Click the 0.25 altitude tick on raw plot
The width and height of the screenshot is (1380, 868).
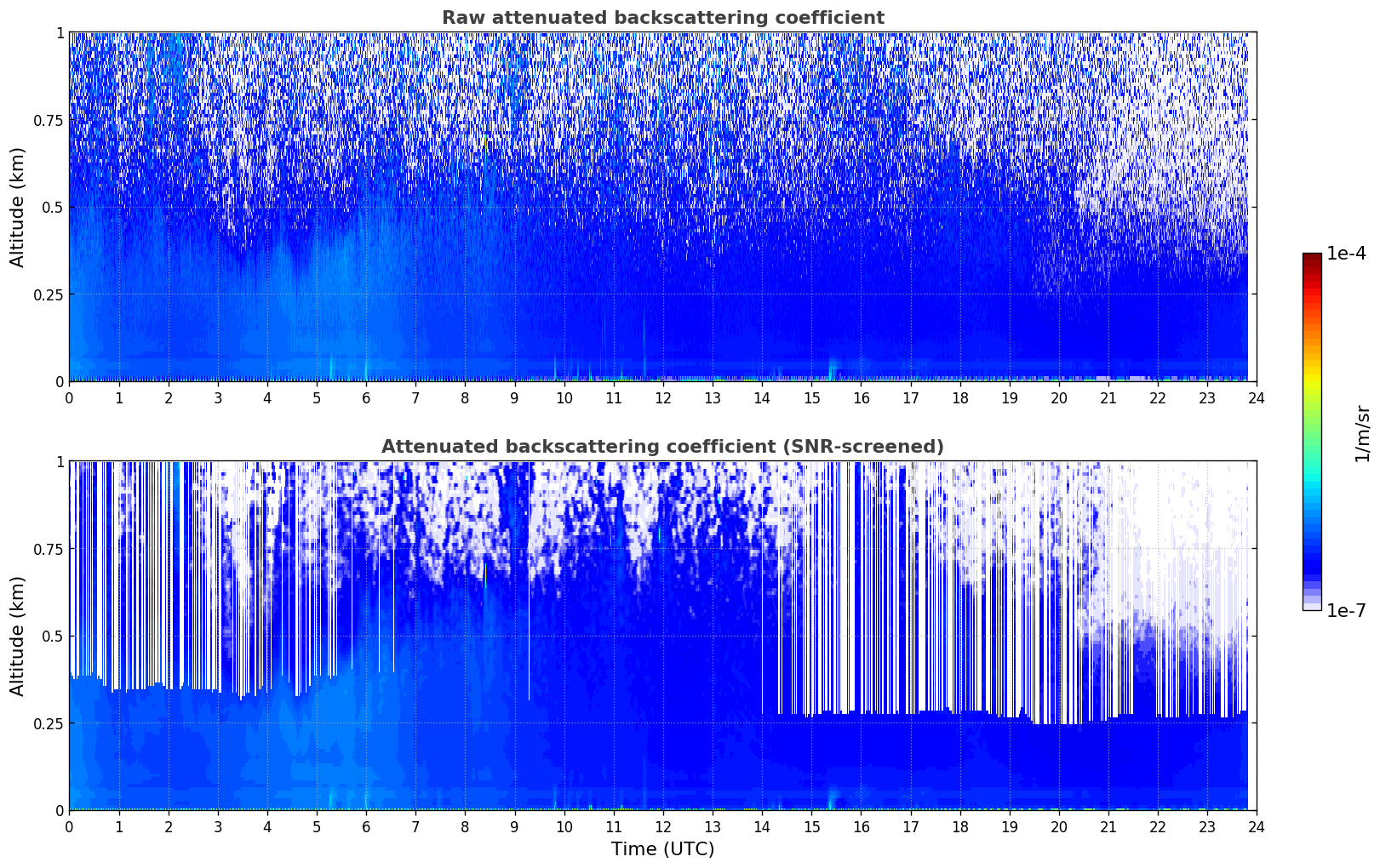[49, 294]
